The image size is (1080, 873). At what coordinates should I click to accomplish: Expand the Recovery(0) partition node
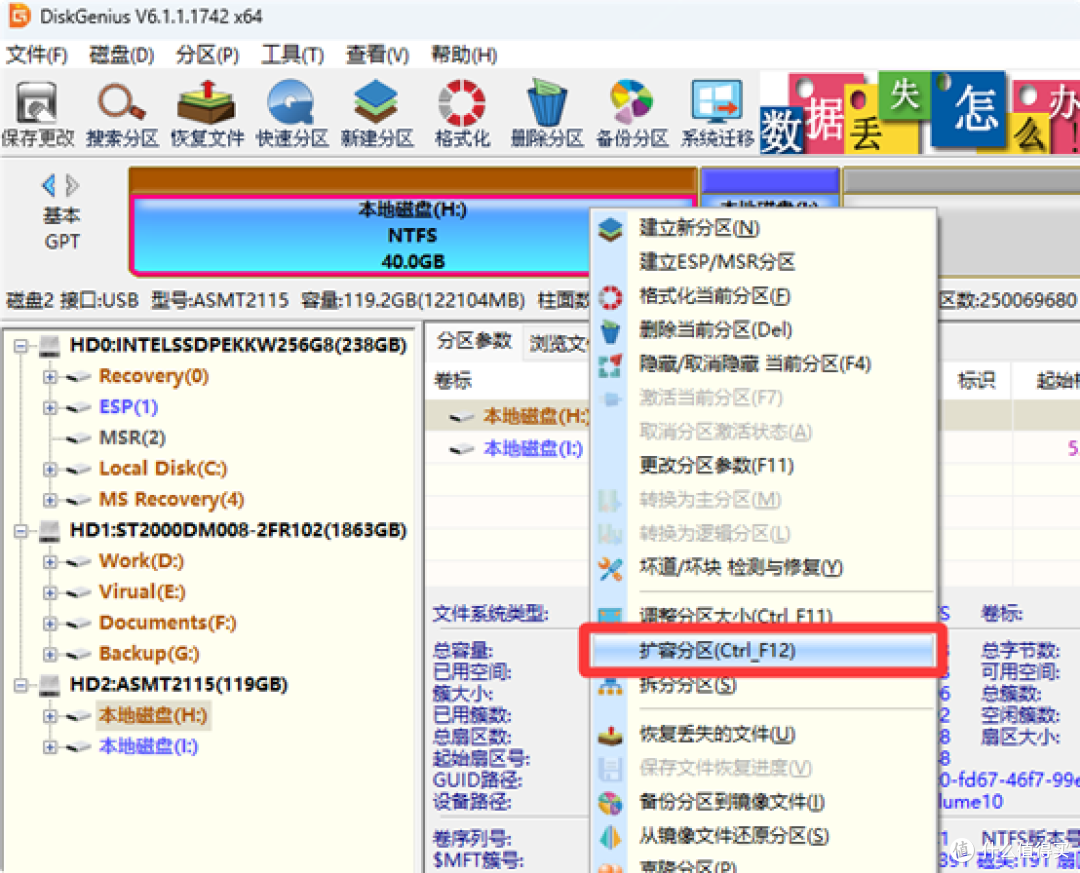[x=50, y=376]
